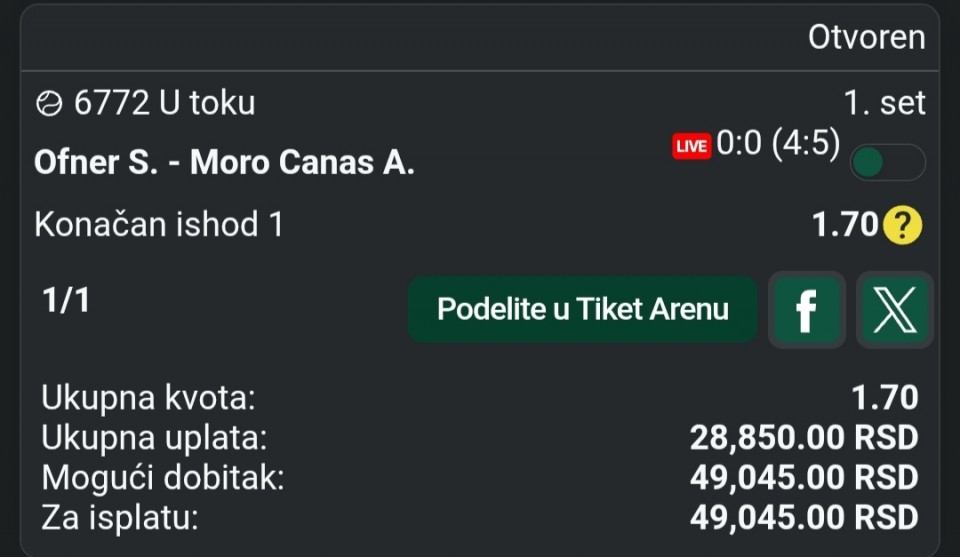
Task: Click the Otvoren ticket status label
Action: pos(866,38)
